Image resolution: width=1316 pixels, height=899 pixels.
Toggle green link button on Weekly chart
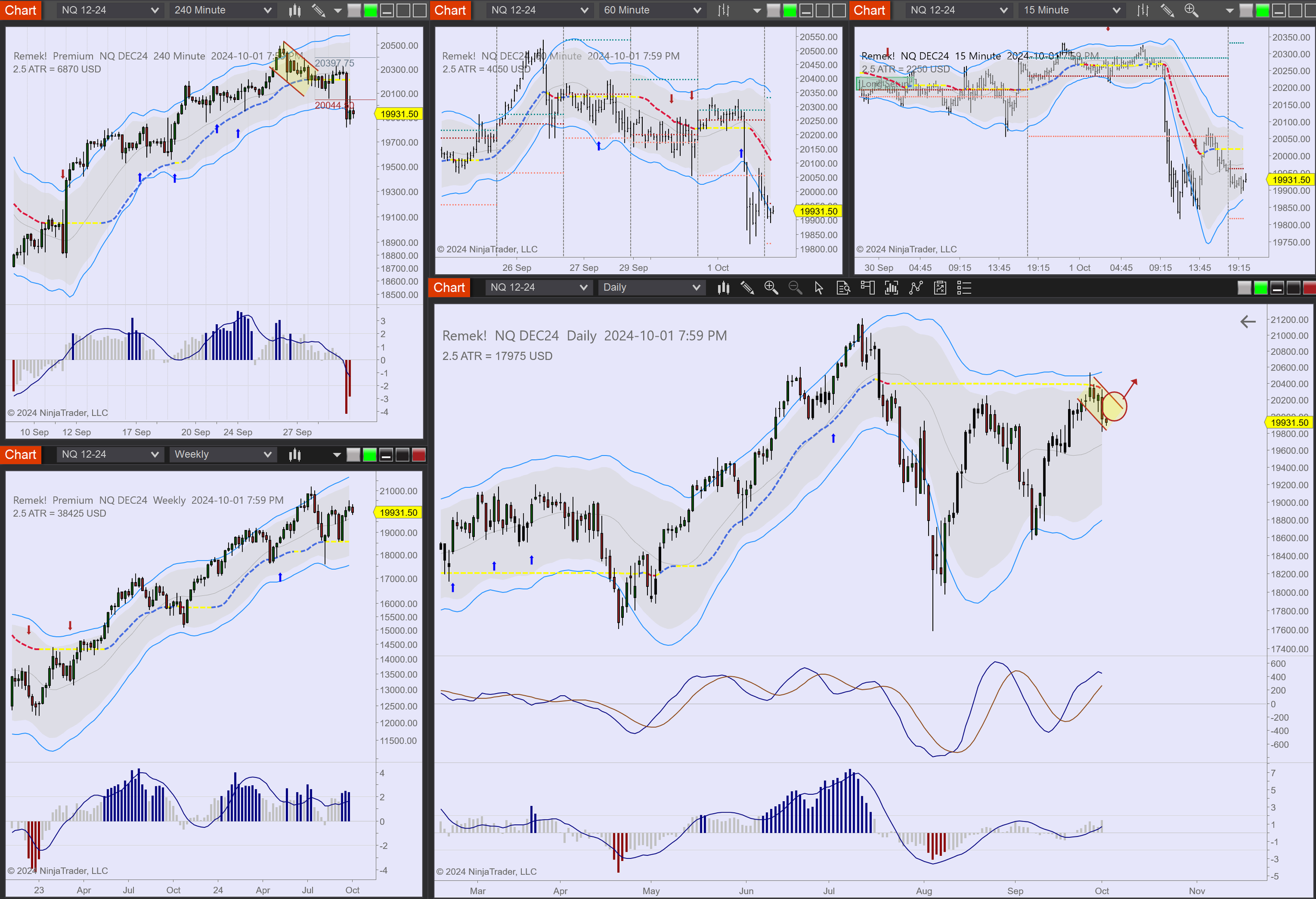(x=370, y=455)
